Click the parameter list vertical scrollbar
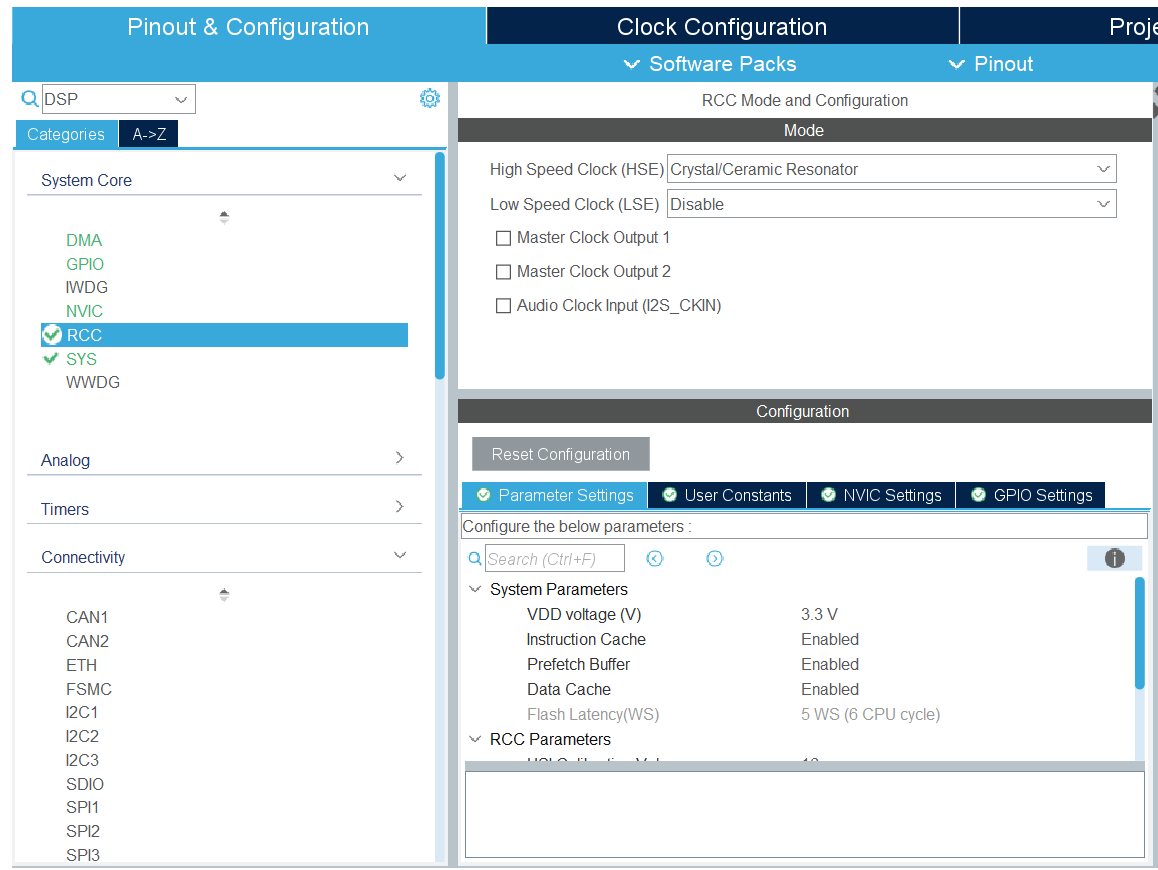 (x=1139, y=633)
